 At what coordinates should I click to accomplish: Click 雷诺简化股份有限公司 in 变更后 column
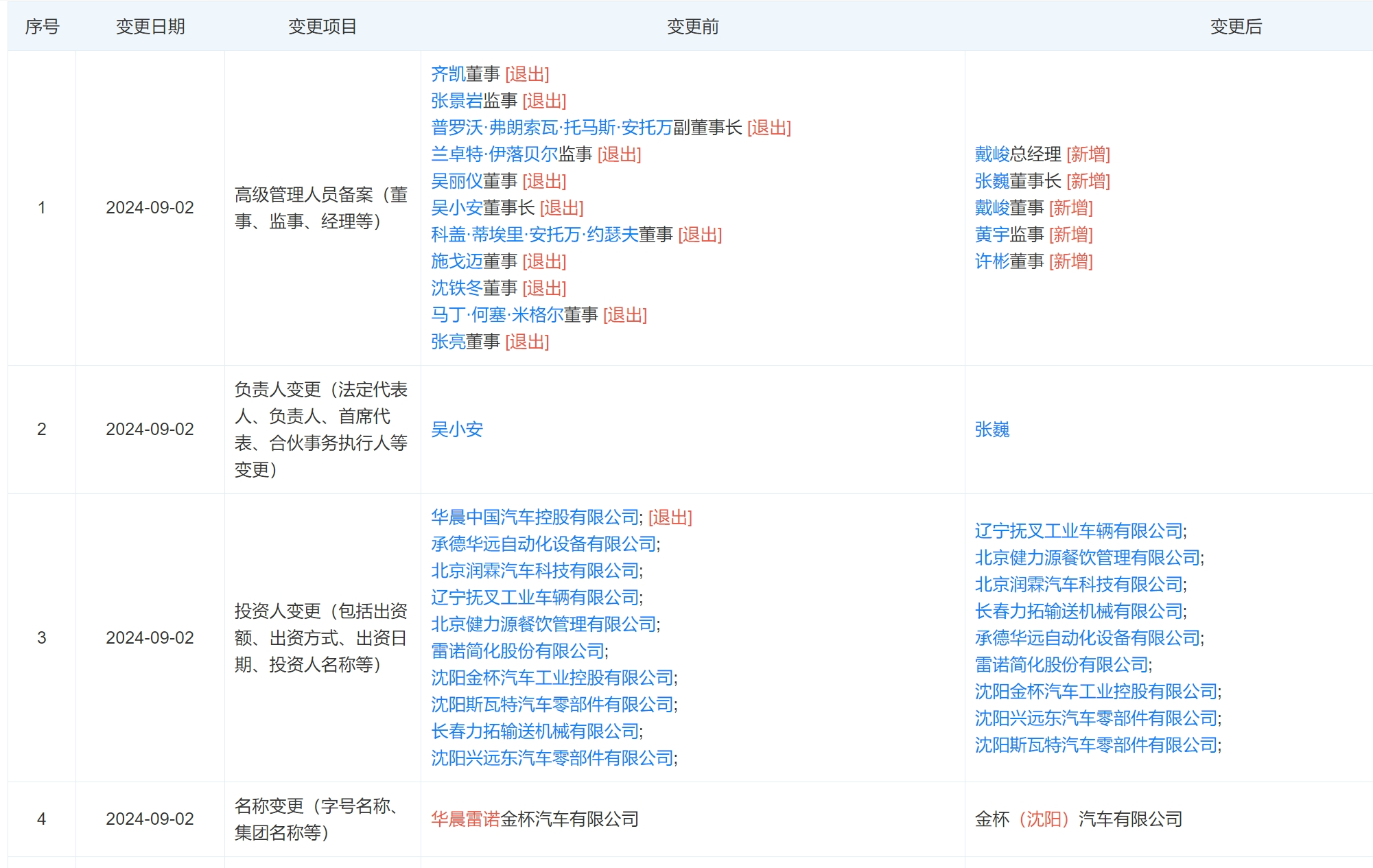1062,664
